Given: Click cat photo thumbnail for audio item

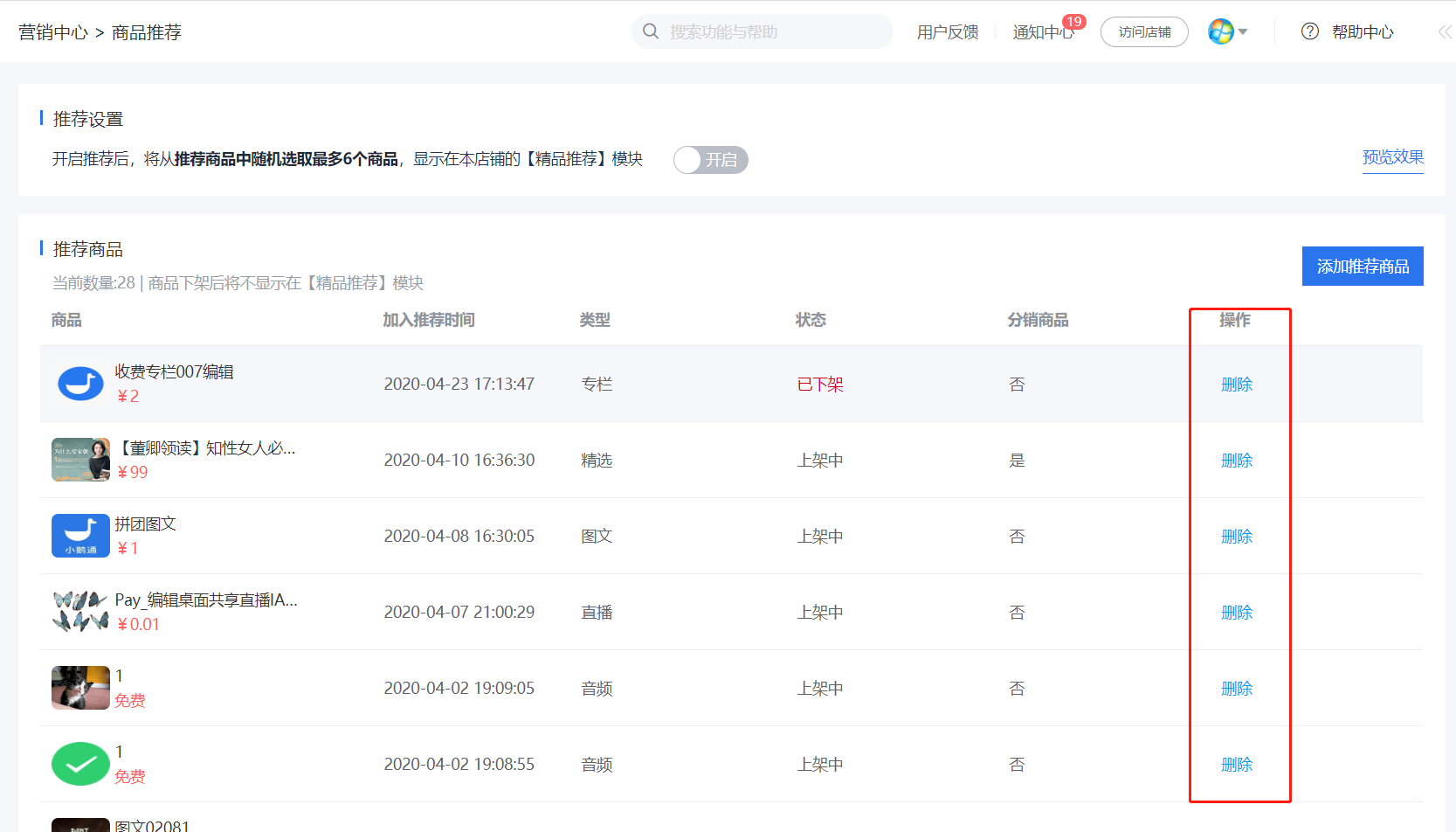Looking at the screenshot, I should (80, 688).
